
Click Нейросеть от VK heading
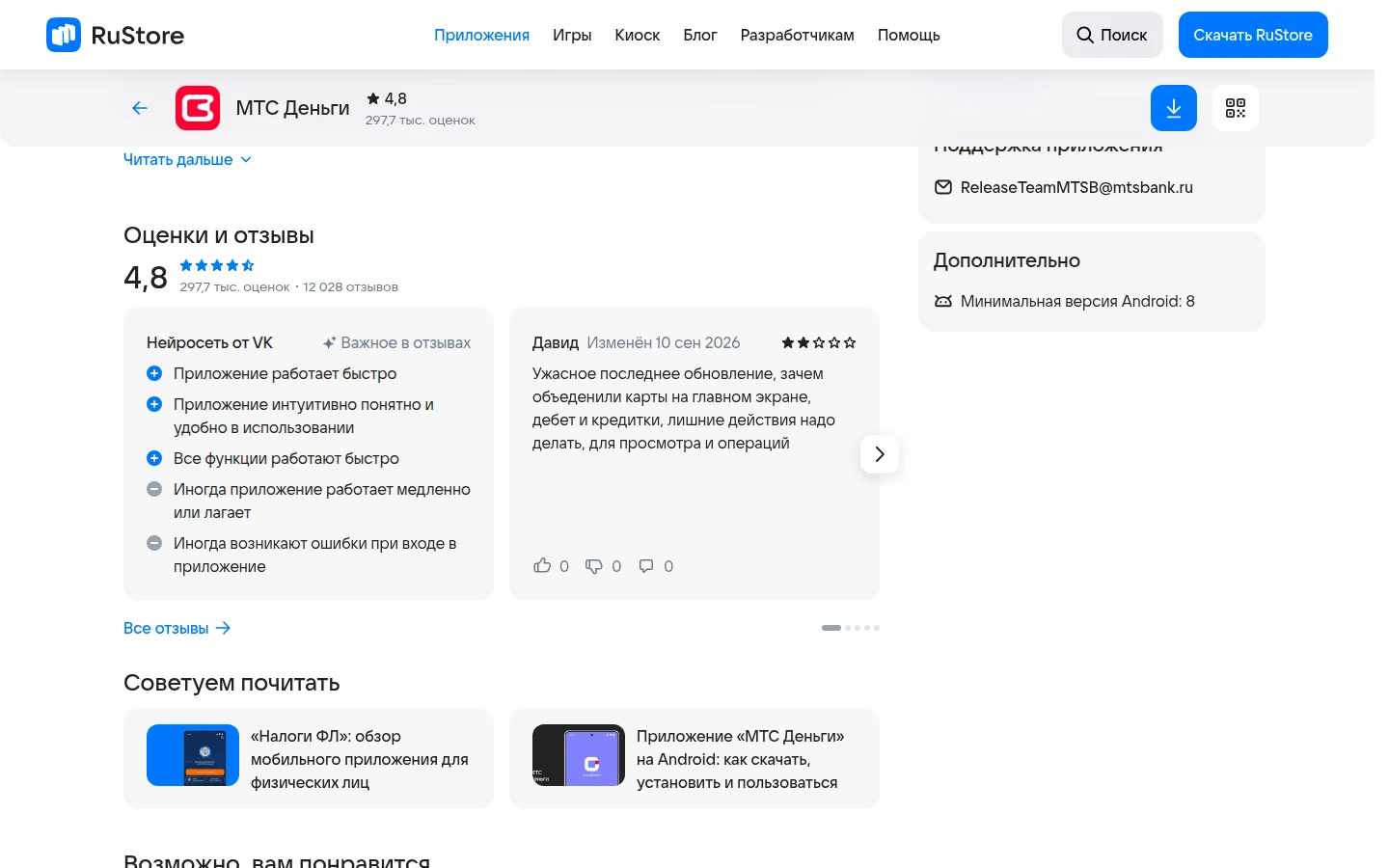point(209,342)
